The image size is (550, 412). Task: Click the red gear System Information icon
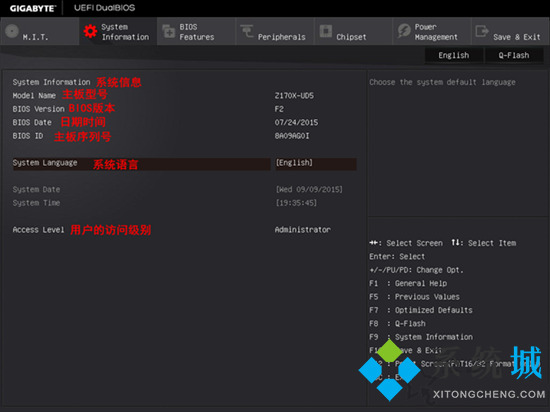(x=90, y=32)
